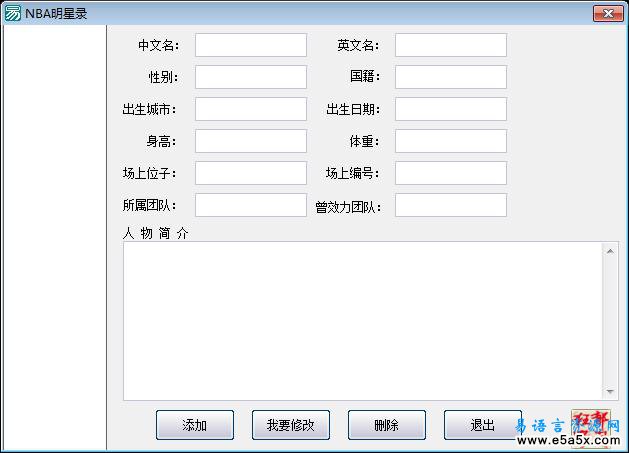Click the 曾效力团队 text box

450,205
